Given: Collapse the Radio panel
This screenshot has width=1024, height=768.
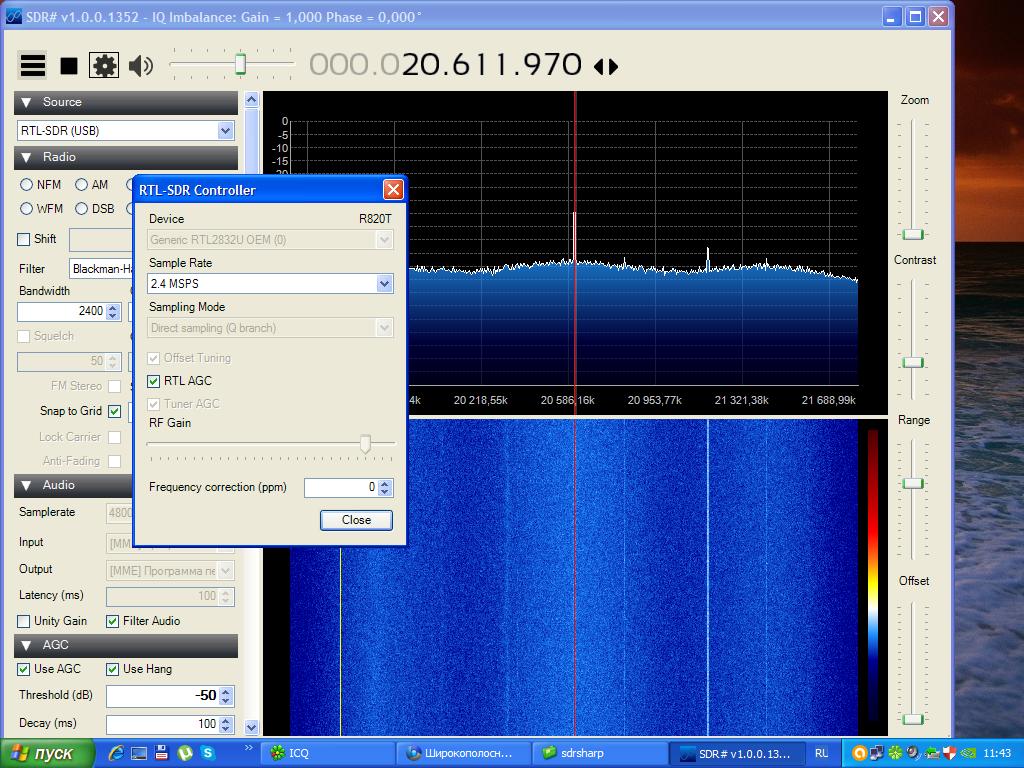Looking at the screenshot, I should click(x=26, y=157).
